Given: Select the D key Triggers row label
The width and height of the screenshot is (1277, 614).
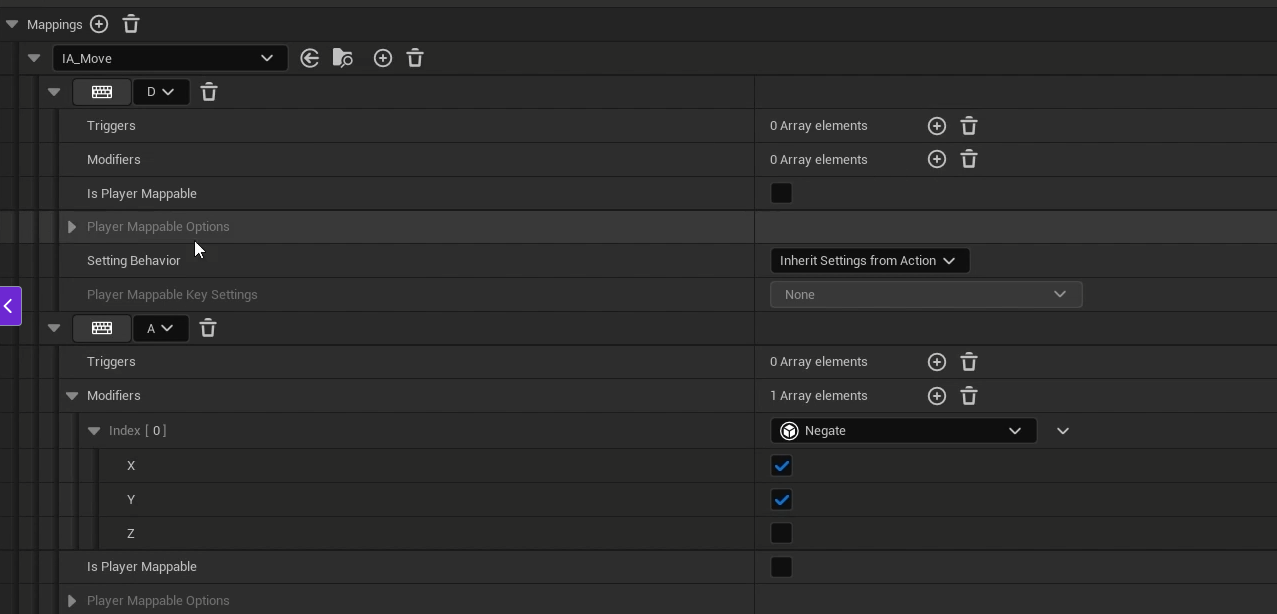Looking at the screenshot, I should tap(111, 126).
